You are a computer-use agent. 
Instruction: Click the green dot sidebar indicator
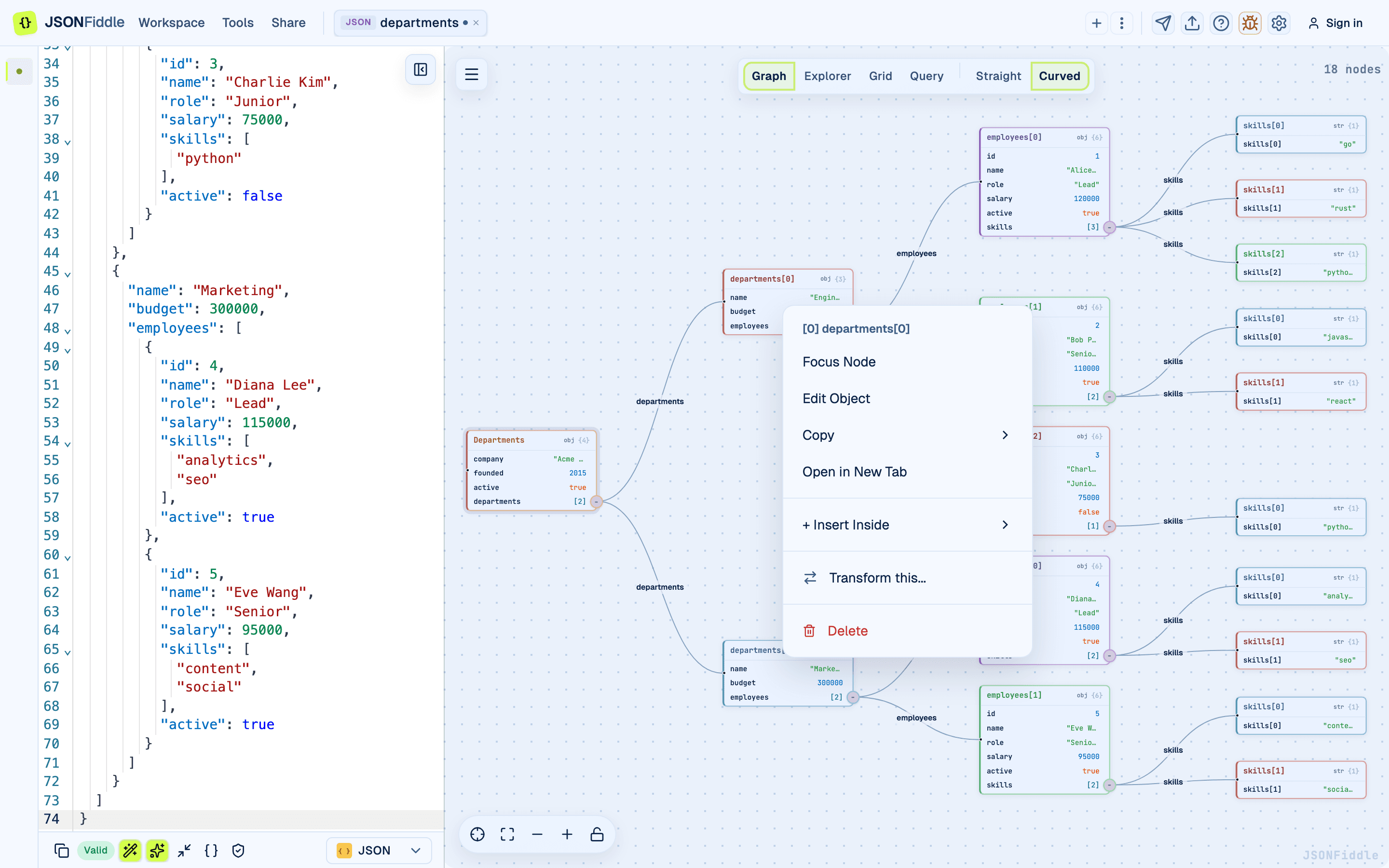click(x=19, y=72)
